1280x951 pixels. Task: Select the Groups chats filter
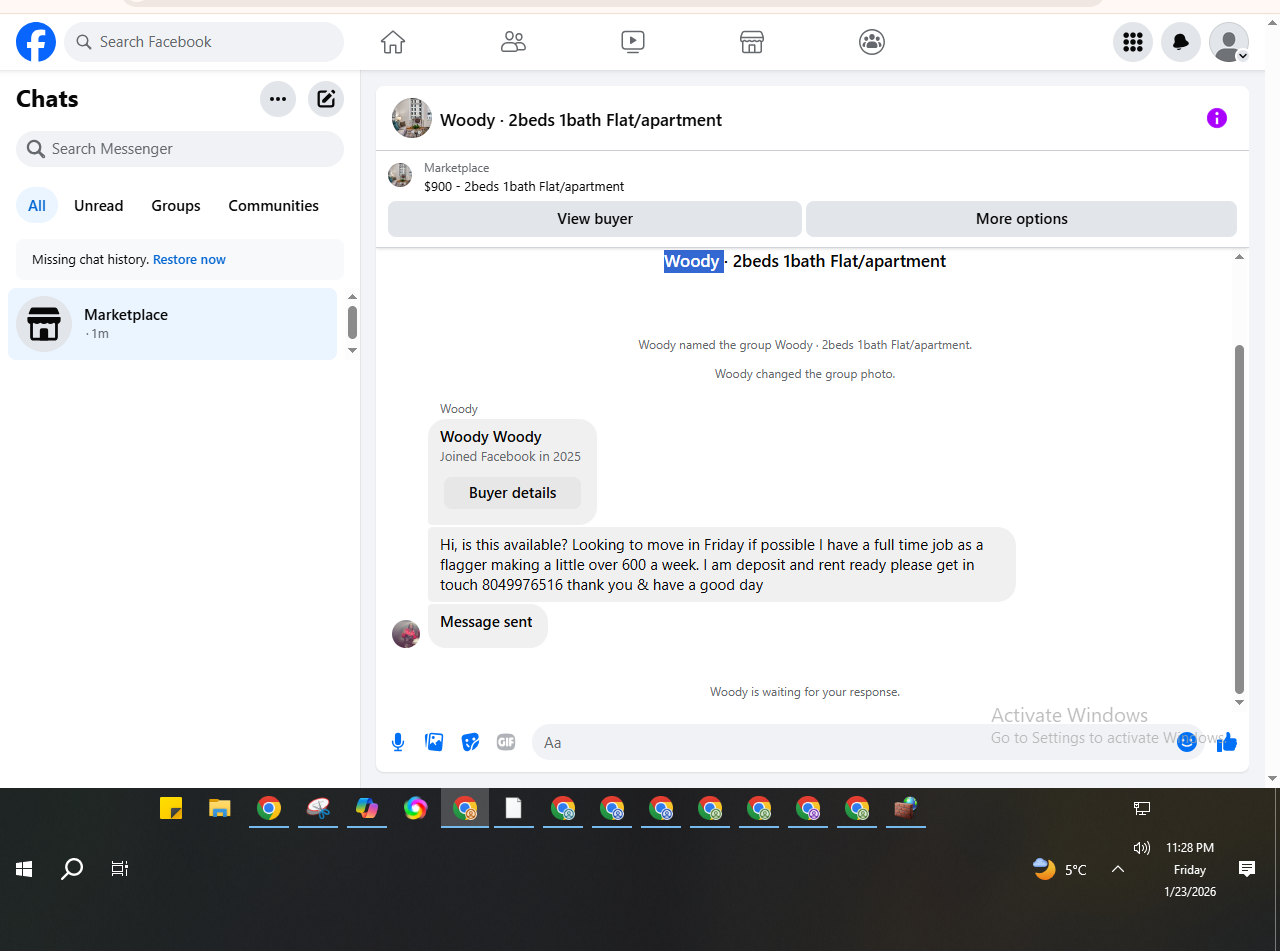pos(176,206)
